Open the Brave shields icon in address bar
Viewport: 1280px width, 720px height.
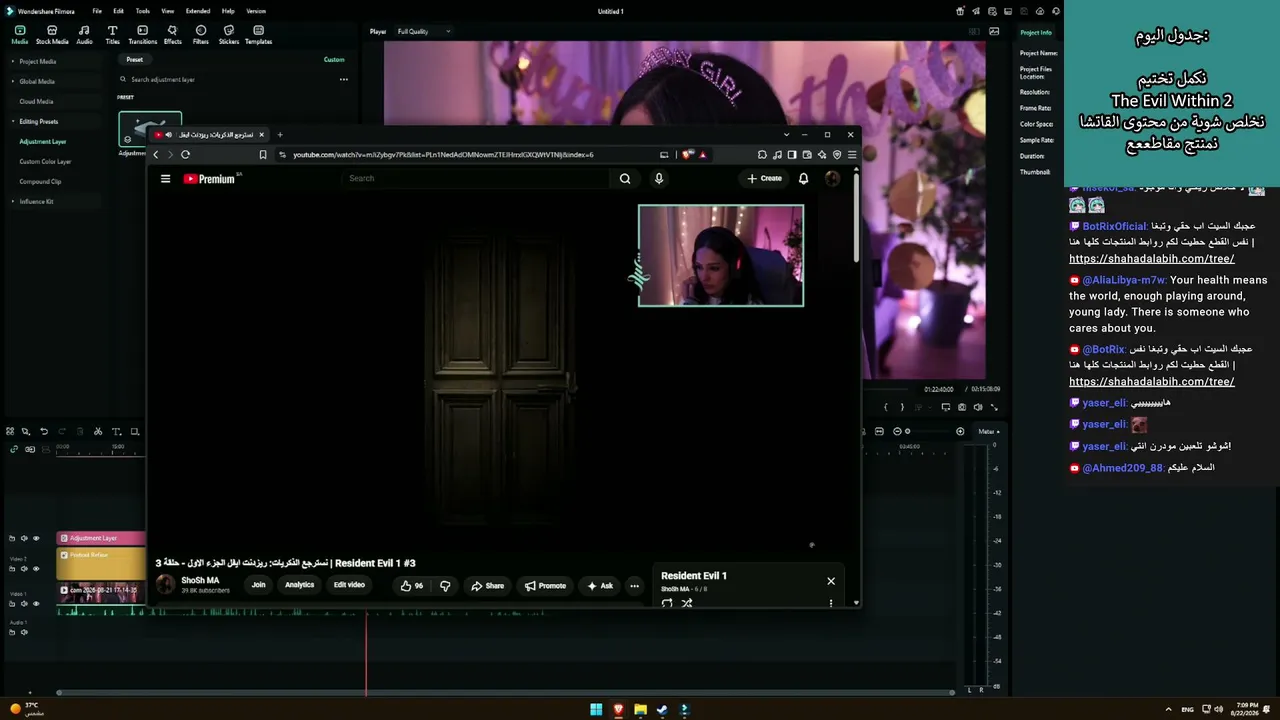[687, 154]
